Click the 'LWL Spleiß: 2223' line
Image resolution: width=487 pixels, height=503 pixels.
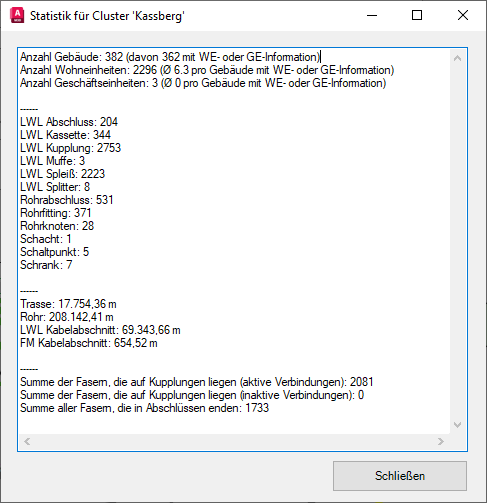coord(63,174)
